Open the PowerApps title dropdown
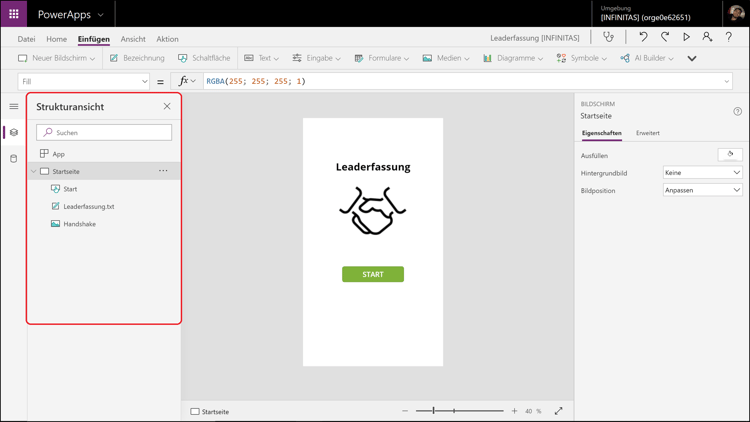The image size is (750, 422). (x=71, y=14)
